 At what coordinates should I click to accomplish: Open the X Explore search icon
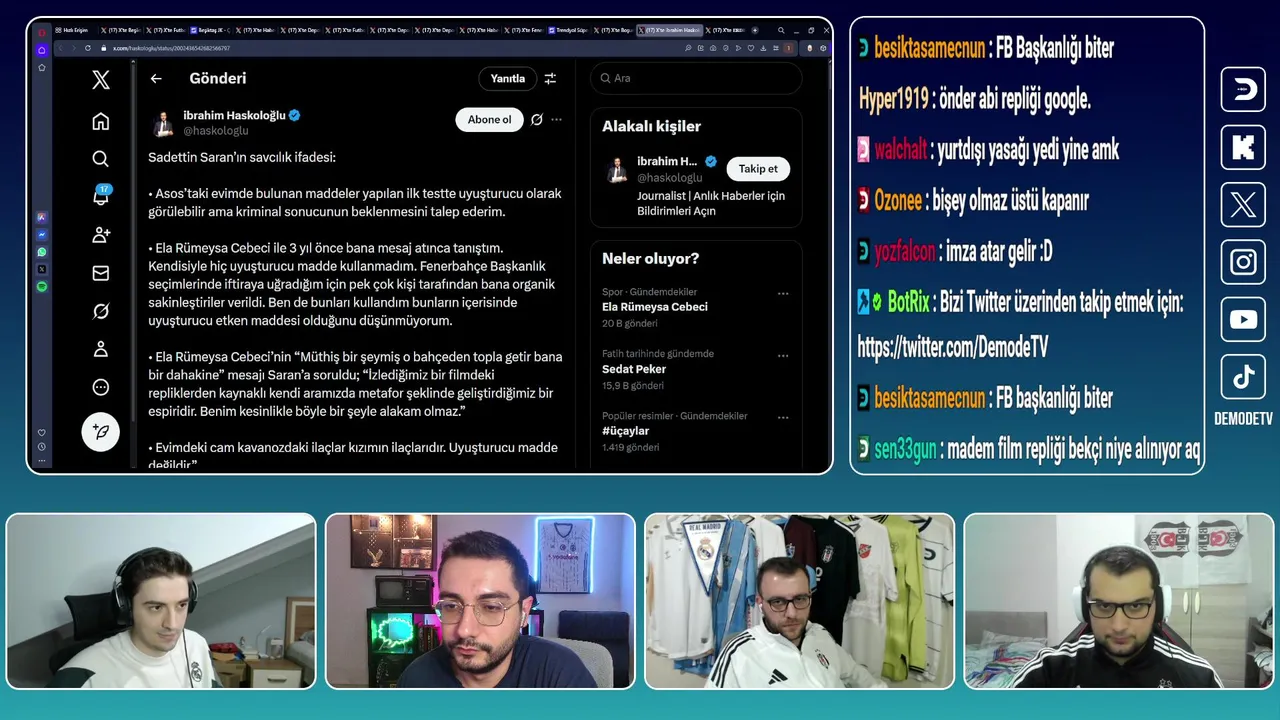point(101,158)
